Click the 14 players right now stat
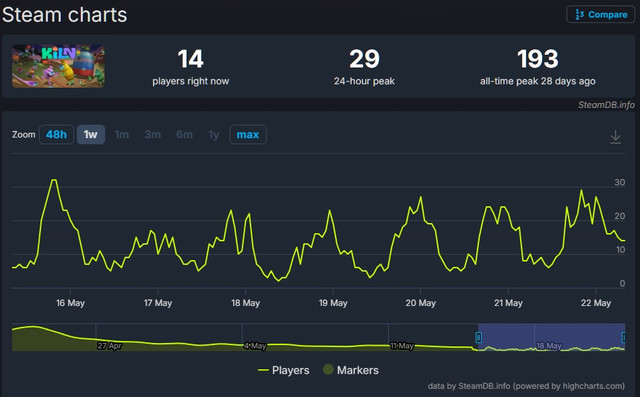This screenshot has width=640, height=397. pos(191,67)
